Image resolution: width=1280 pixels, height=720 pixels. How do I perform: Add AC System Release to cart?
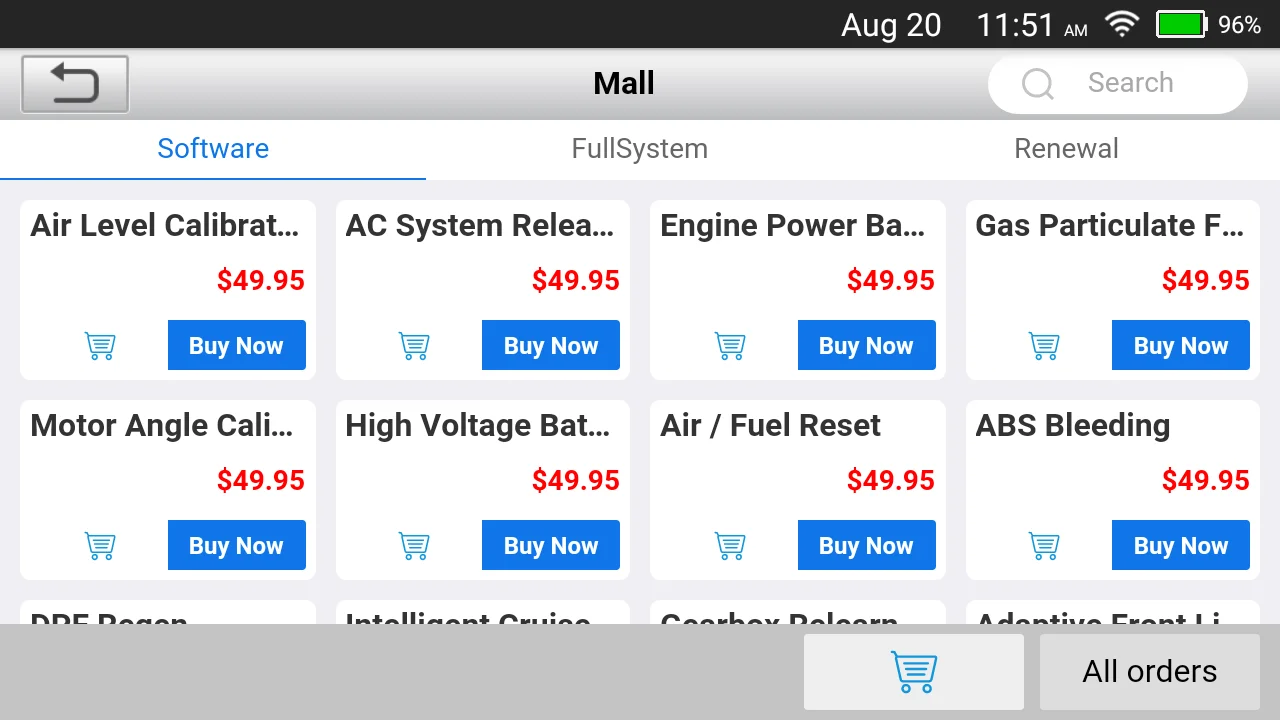coord(414,346)
